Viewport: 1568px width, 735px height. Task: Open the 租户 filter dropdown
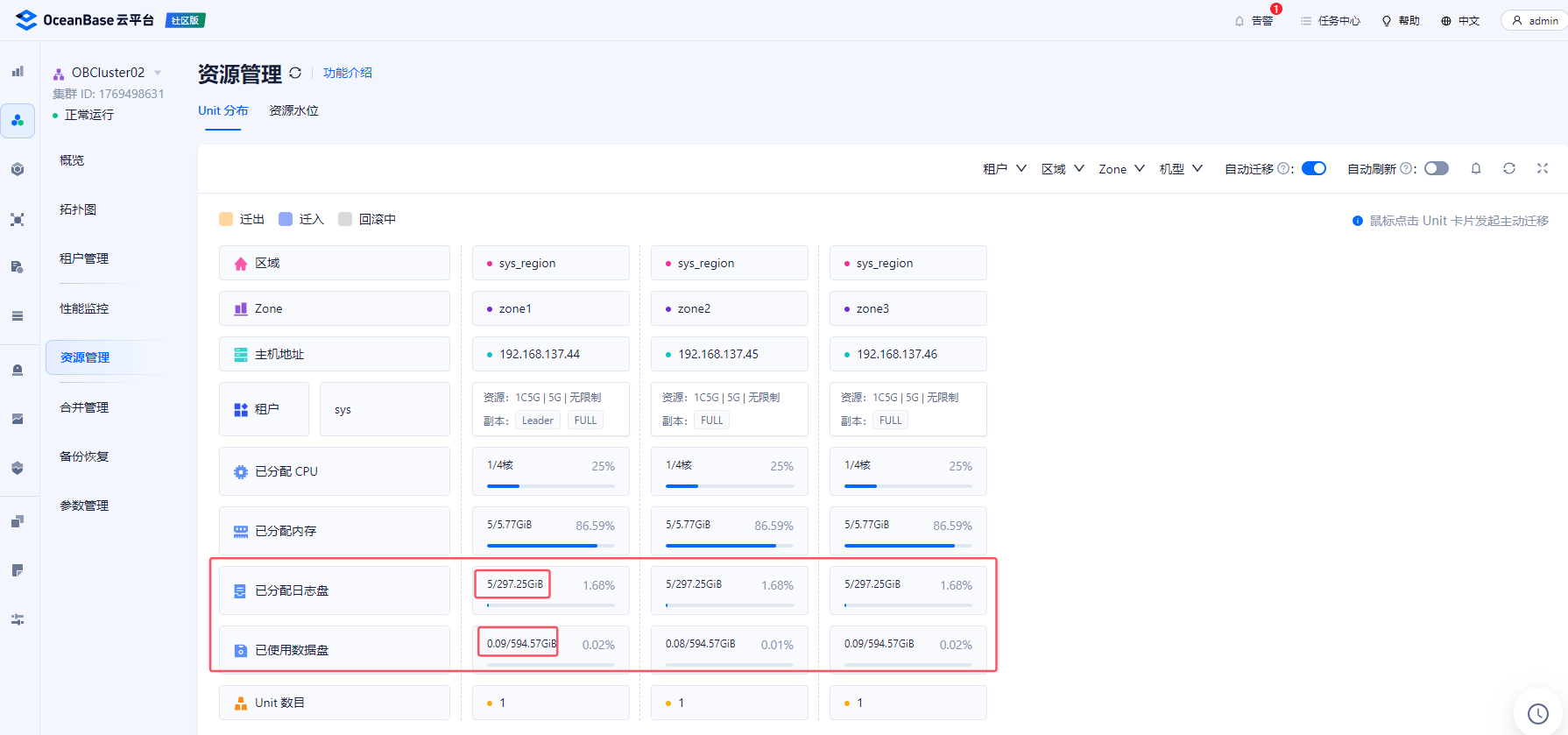(1004, 169)
